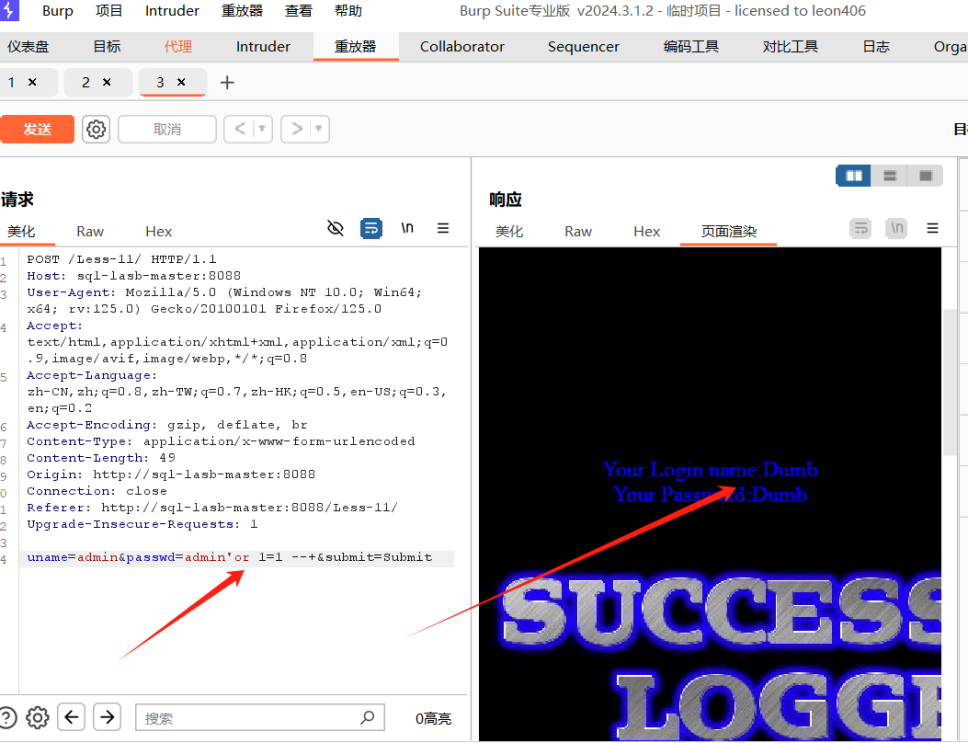Go to previous request in history
This screenshot has width=968, height=743.
click(x=240, y=129)
